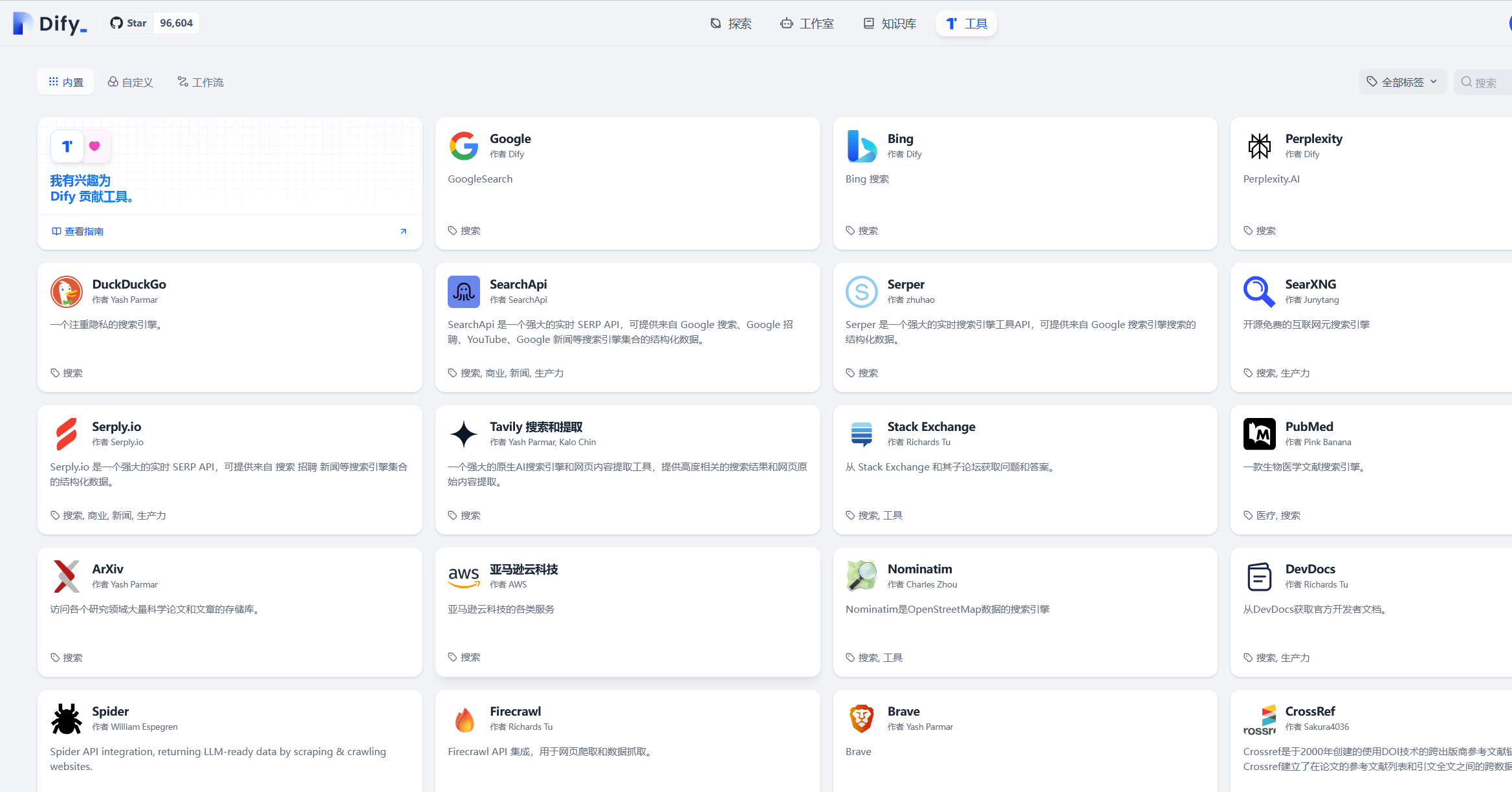
Task: Click the Perplexity.AI description text
Action: click(1271, 179)
